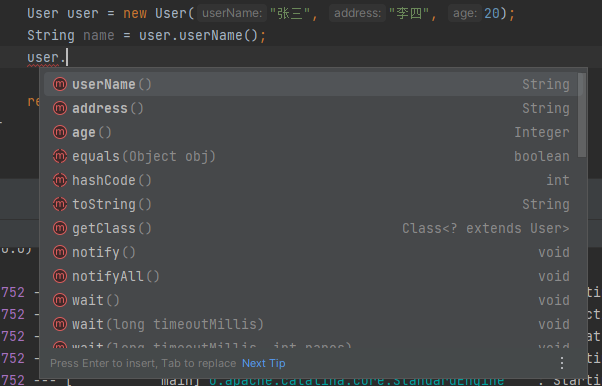The width and height of the screenshot is (602, 386).
Task: Click the method icon beside wait(long timeoutMillis)
Action: tap(60, 324)
